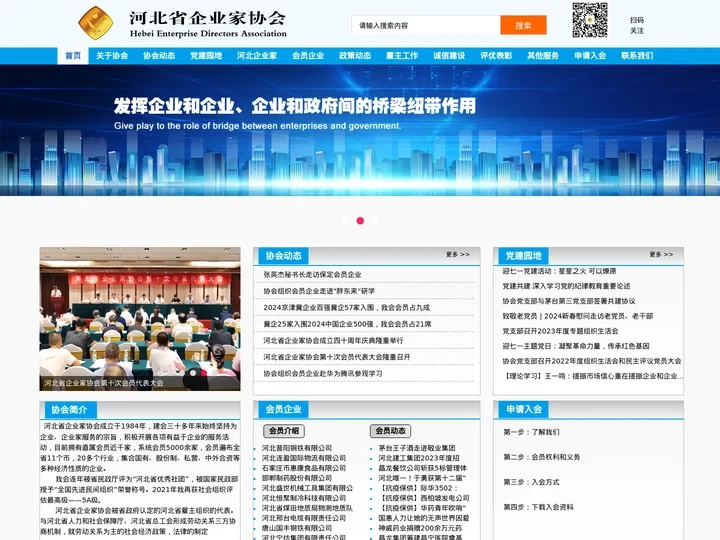Open member 河北鑫阳钢铁有限公司

297,448
